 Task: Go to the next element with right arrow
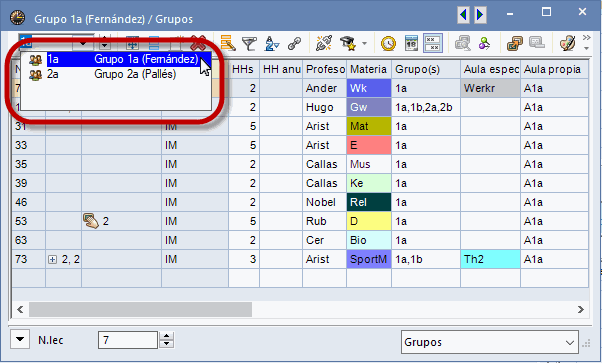click(480, 15)
